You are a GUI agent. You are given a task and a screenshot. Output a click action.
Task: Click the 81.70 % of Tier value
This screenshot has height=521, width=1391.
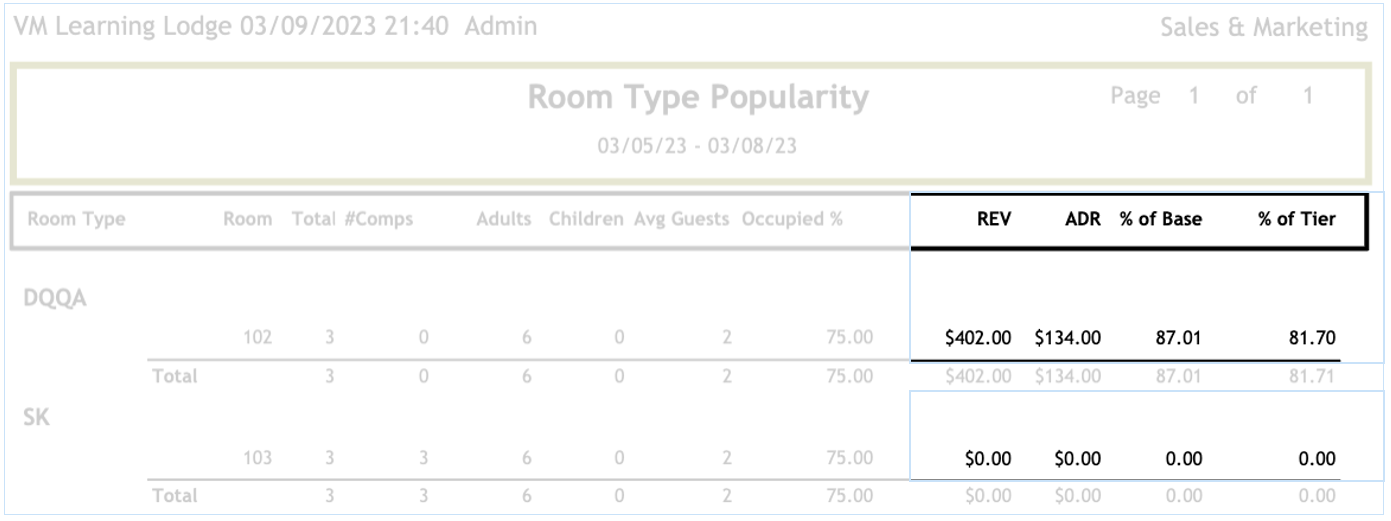1311,338
